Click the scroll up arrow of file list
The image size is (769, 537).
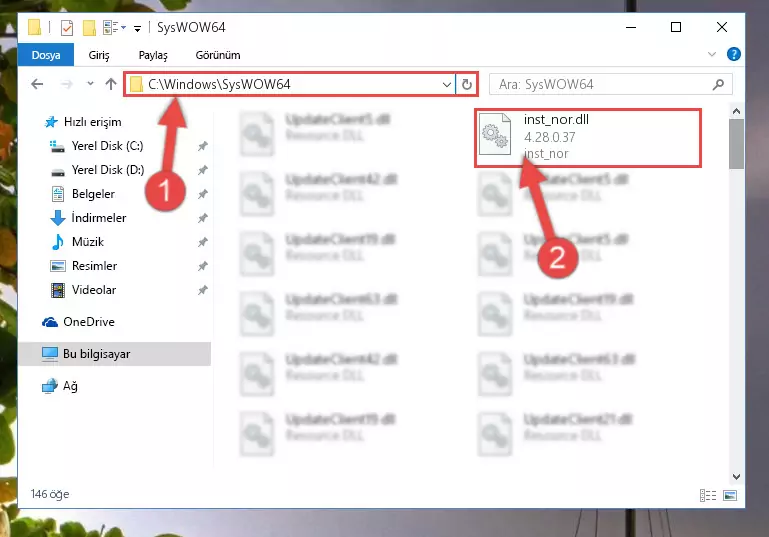pyautogui.click(x=736, y=111)
